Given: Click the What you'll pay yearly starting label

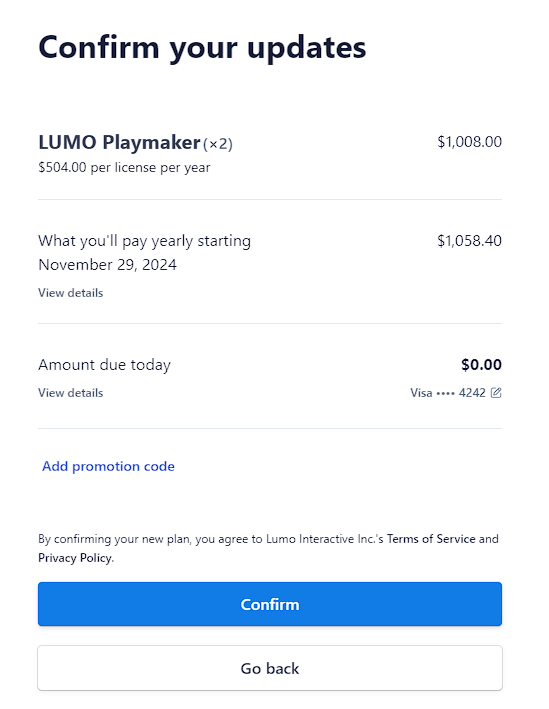Looking at the screenshot, I should 145,241.
